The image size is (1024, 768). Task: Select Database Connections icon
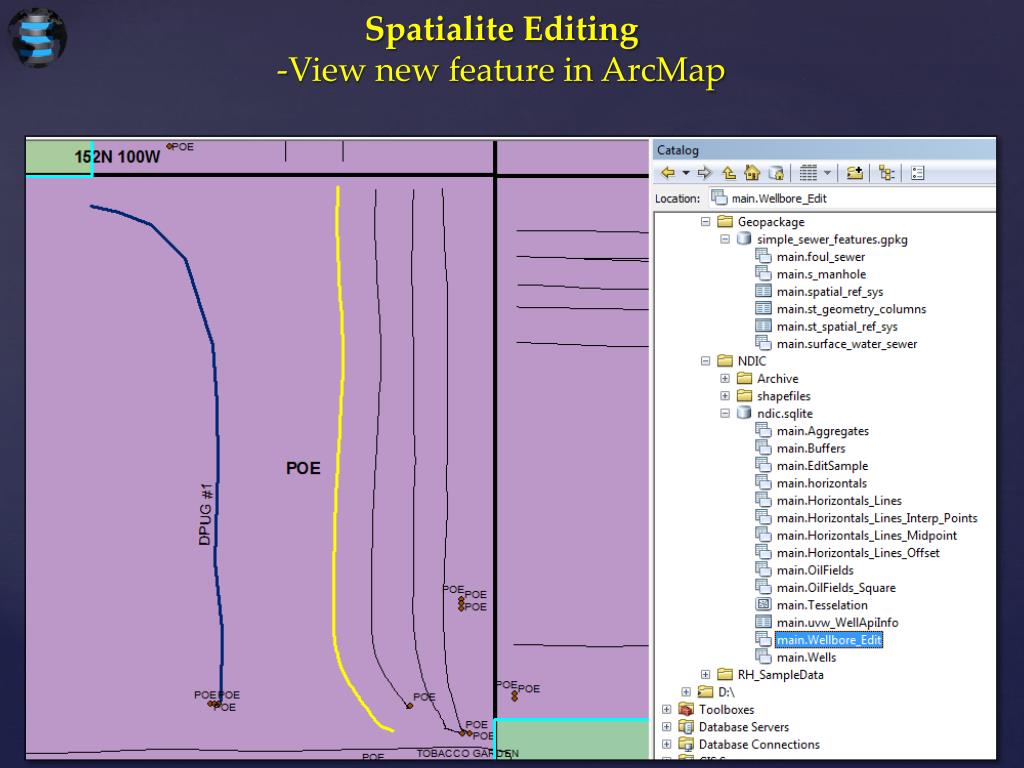pyautogui.click(x=686, y=744)
